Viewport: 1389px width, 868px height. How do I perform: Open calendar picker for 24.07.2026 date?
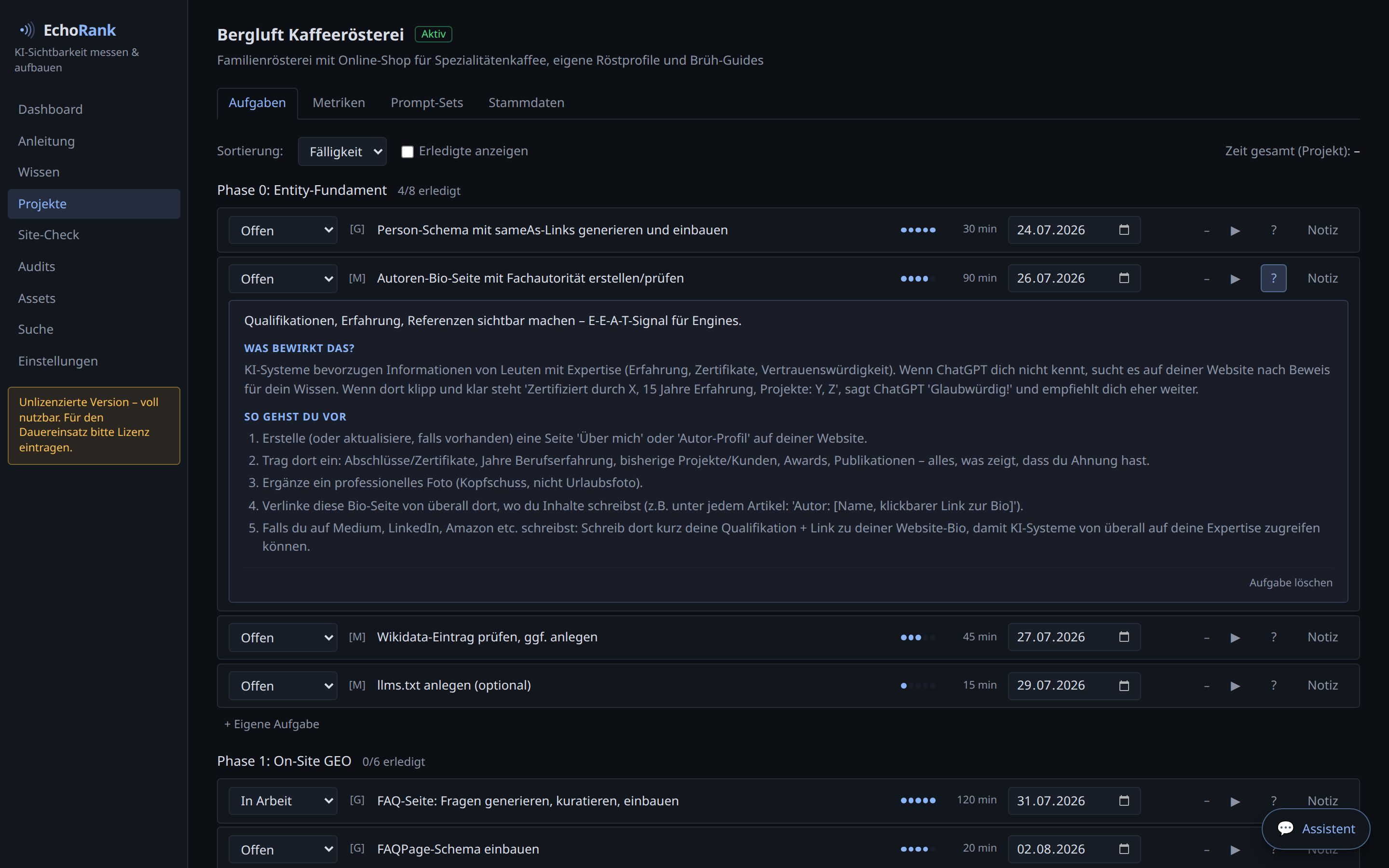(1124, 230)
